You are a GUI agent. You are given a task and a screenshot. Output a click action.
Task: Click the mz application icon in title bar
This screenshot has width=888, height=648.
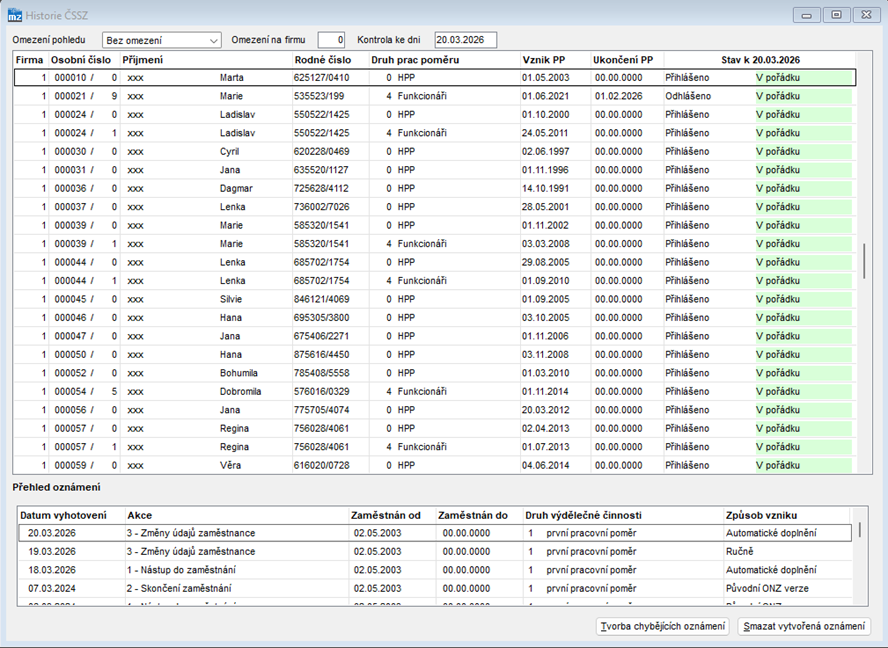14,15
